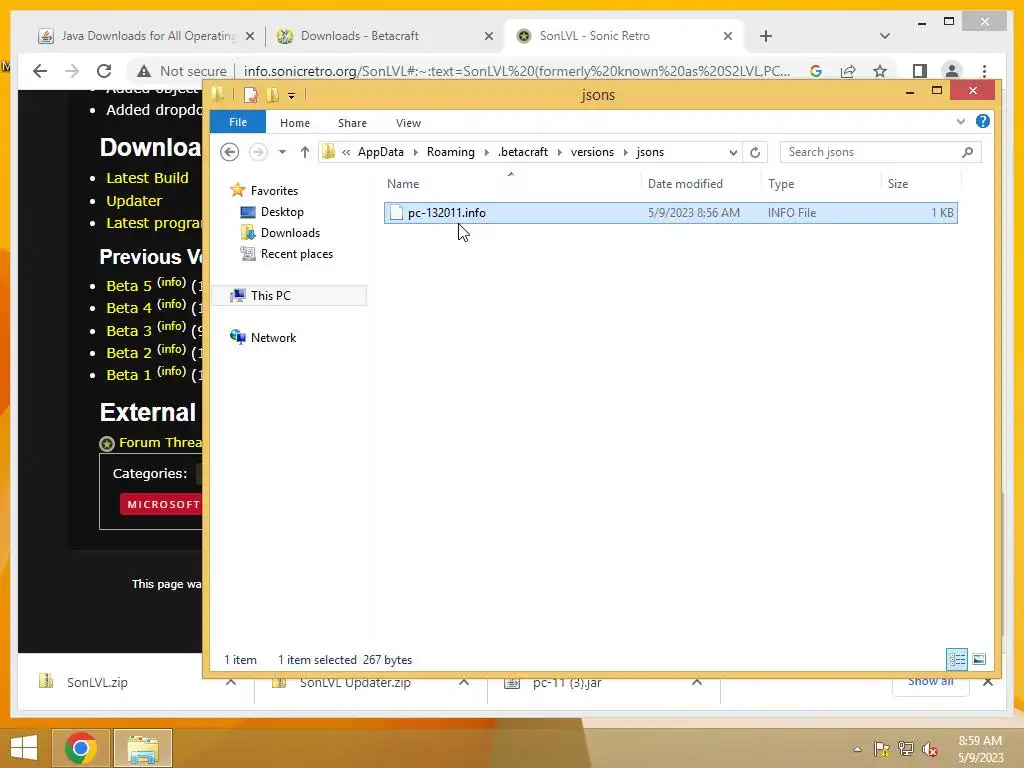Close the SonLVL - Sonic Retro tab

pyautogui.click(x=728, y=36)
